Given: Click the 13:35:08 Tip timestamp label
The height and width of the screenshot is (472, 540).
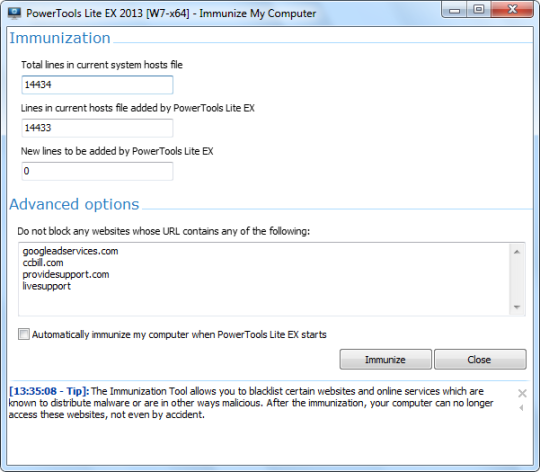Looking at the screenshot, I should coord(49,391).
